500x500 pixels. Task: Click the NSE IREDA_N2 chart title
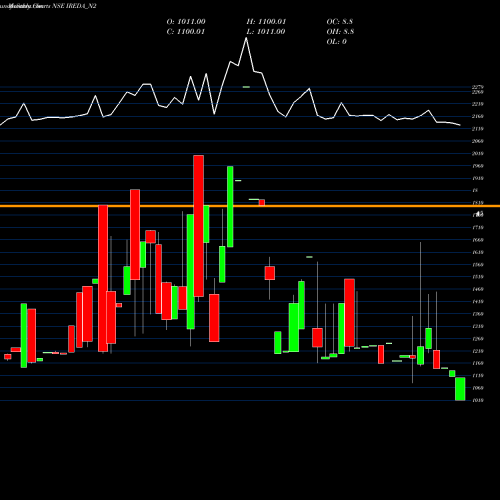(75, 6)
